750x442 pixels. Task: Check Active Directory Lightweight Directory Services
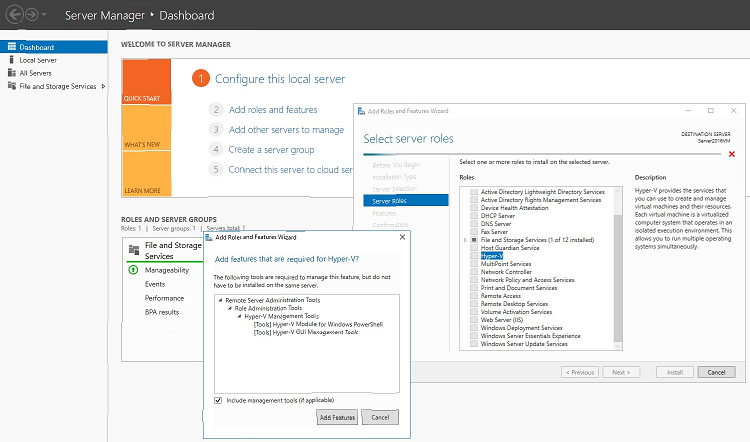474,192
